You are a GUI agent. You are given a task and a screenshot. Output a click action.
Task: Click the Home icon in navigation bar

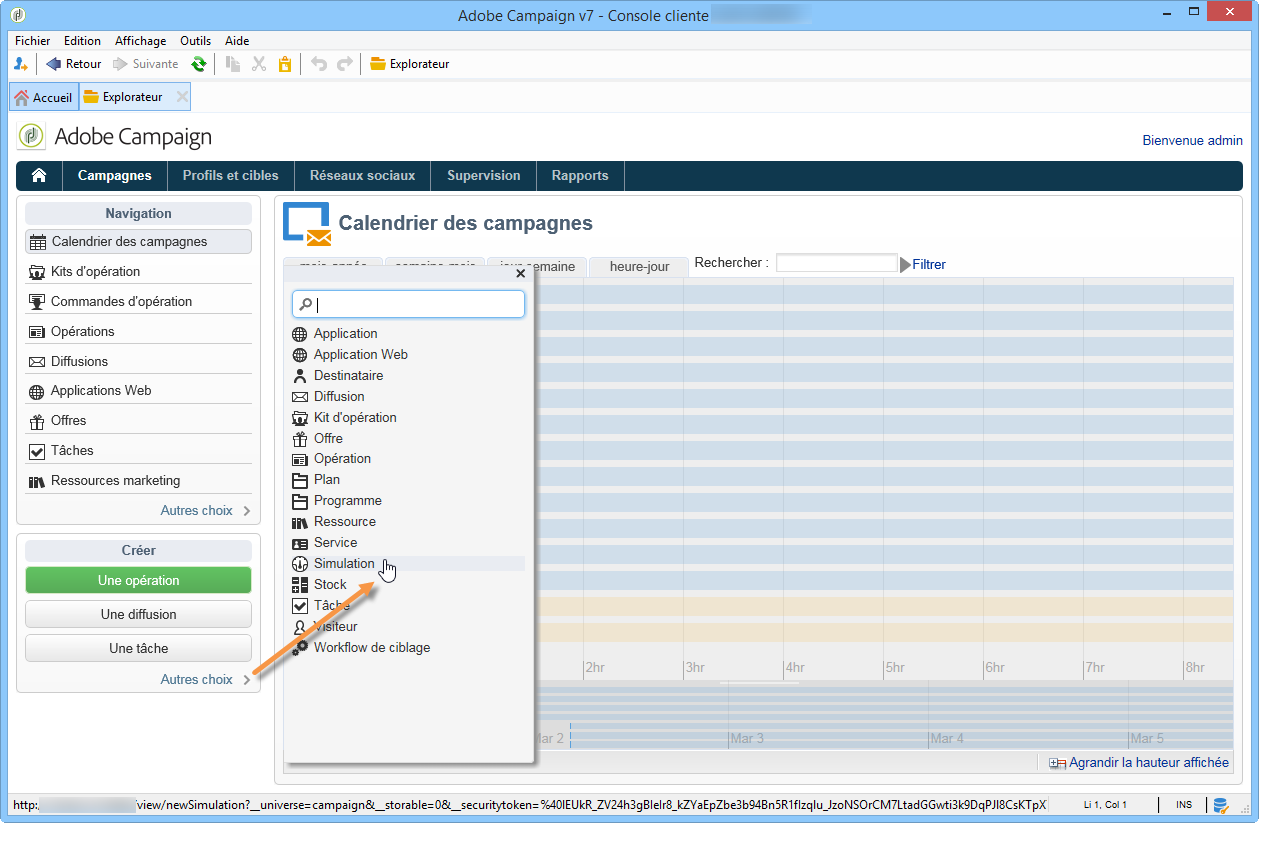click(39, 176)
